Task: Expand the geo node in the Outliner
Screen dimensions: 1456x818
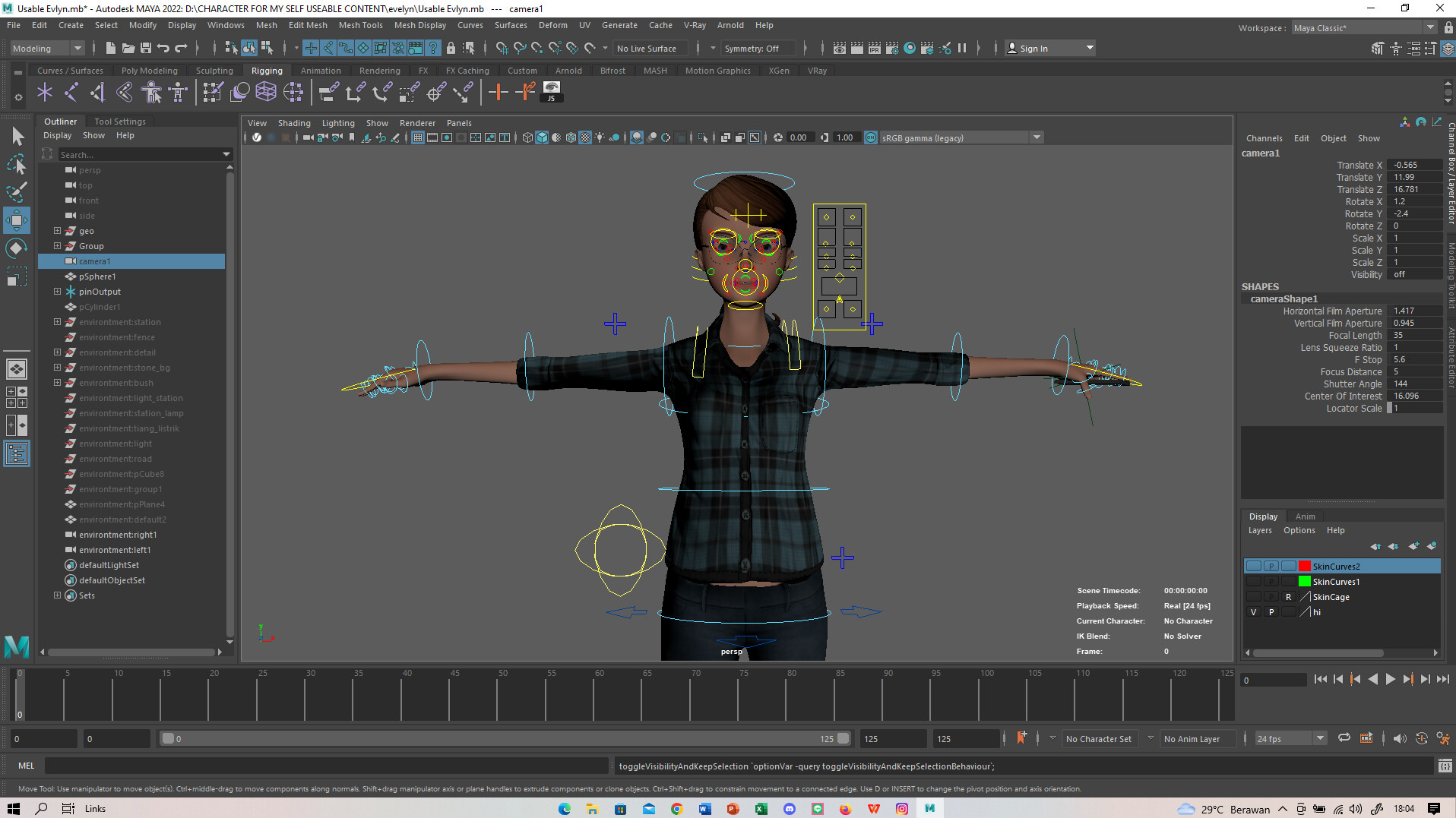Action: click(57, 230)
